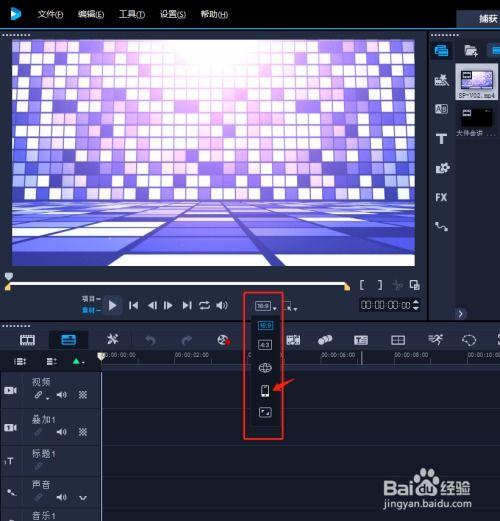Image resolution: width=500 pixels, height=521 pixels.
Task: Step back one frame
Action: coord(152,305)
